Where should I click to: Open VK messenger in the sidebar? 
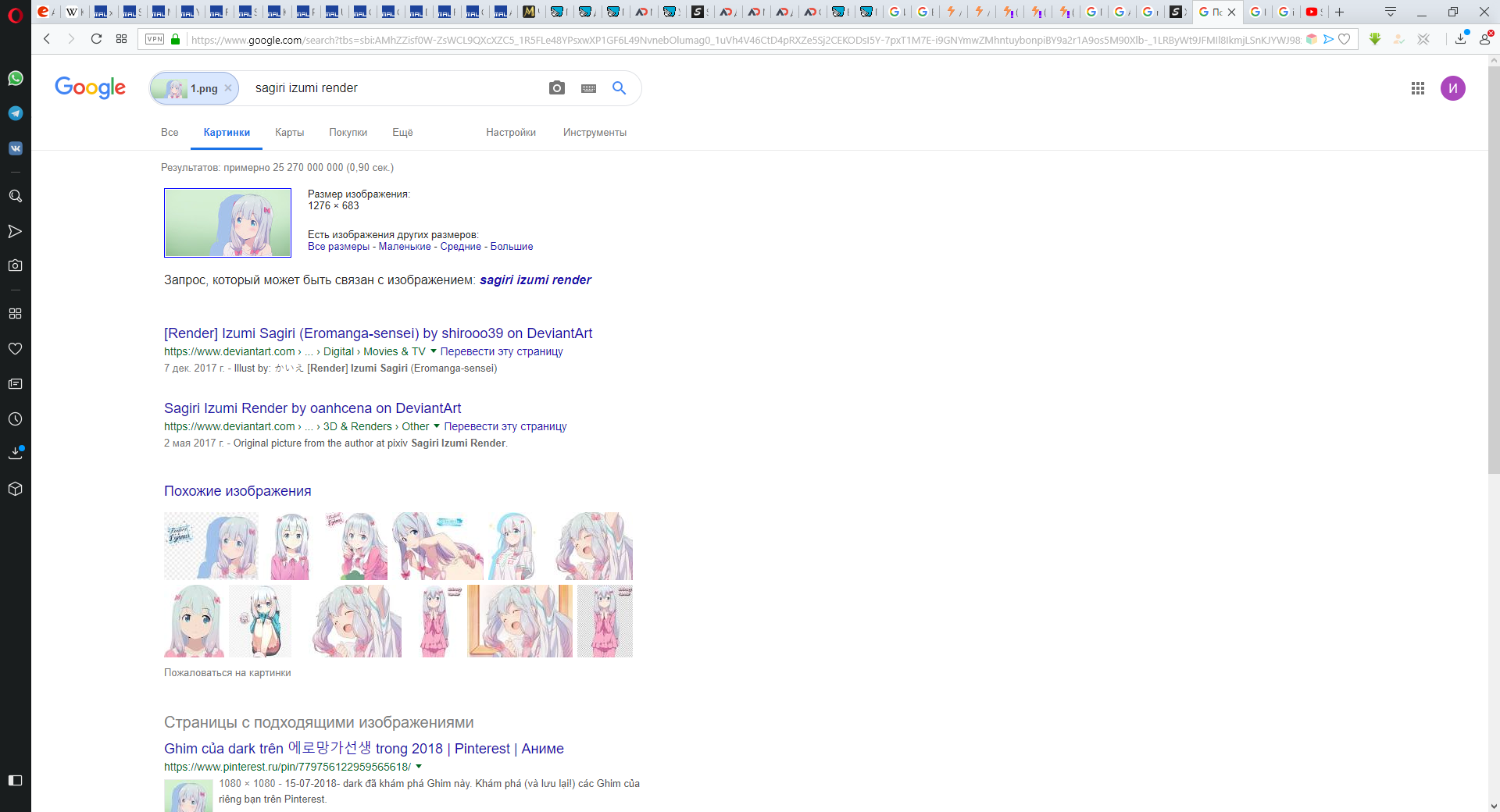pyautogui.click(x=15, y=148)
